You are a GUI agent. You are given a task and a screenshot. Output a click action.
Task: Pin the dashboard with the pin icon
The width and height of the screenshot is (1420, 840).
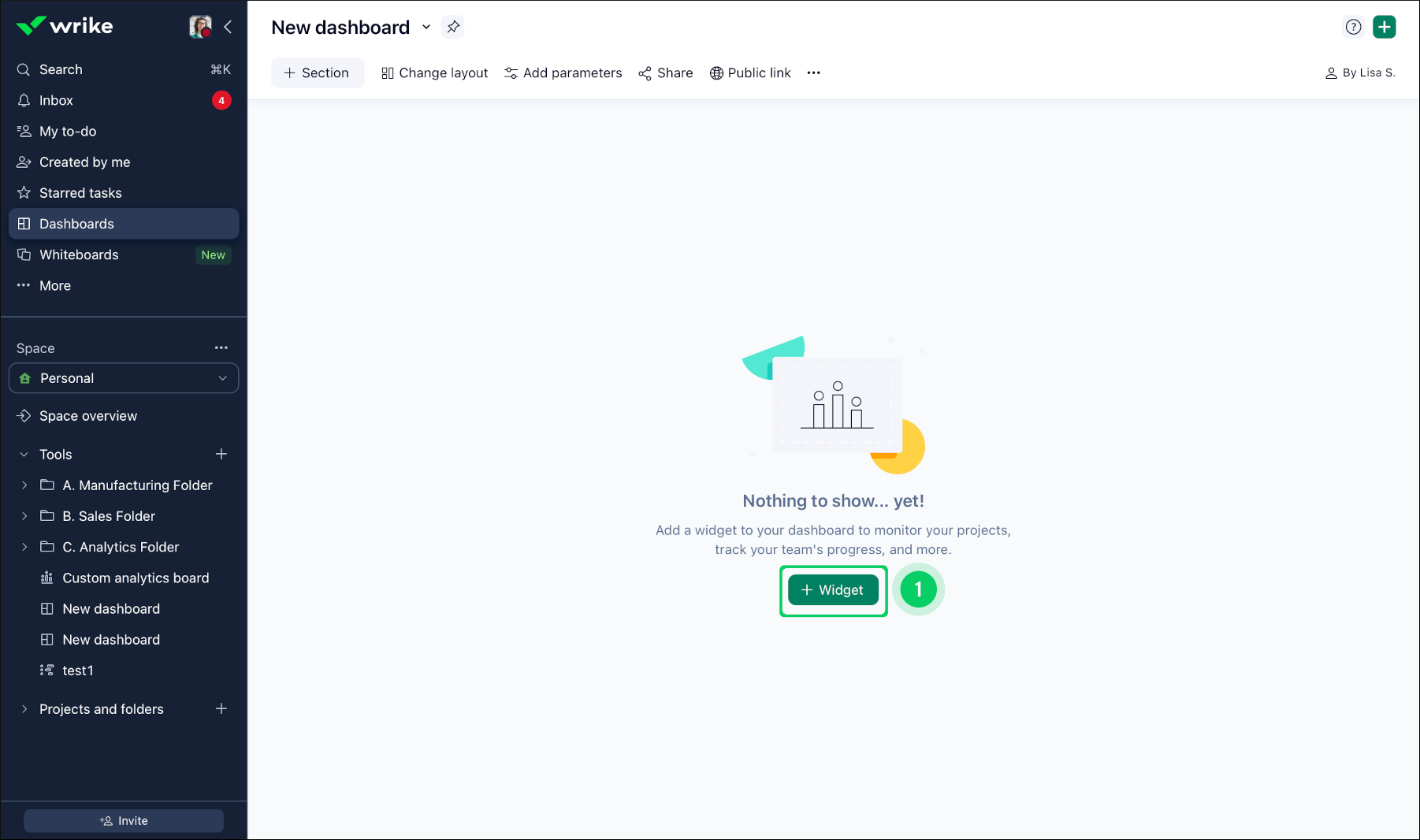[453, 27]
